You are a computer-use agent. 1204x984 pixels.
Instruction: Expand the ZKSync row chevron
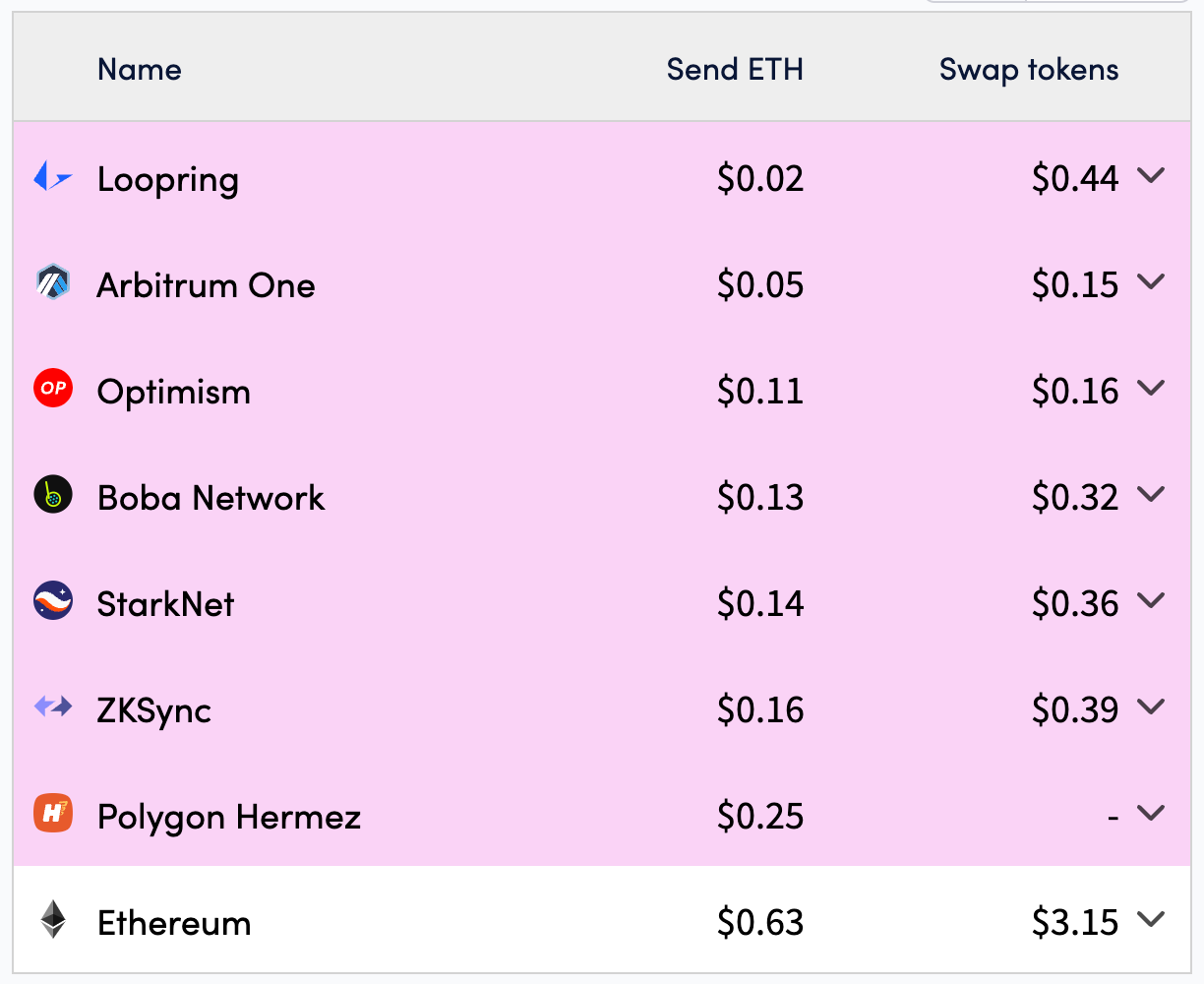pos(1150,707)
